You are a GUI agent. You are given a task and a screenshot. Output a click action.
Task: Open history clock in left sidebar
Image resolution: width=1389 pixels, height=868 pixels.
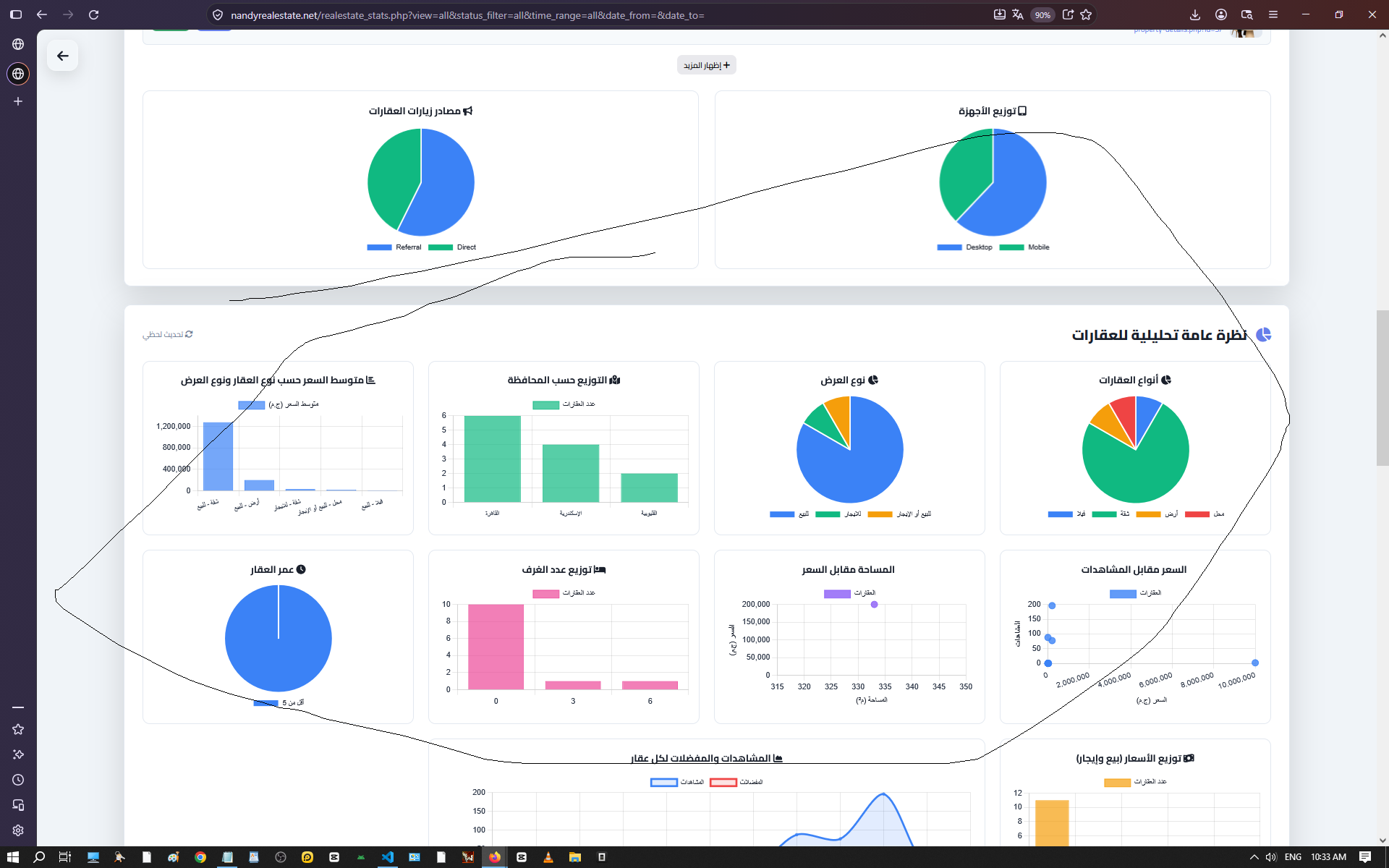pyautogui.click(x=18, y=780)
